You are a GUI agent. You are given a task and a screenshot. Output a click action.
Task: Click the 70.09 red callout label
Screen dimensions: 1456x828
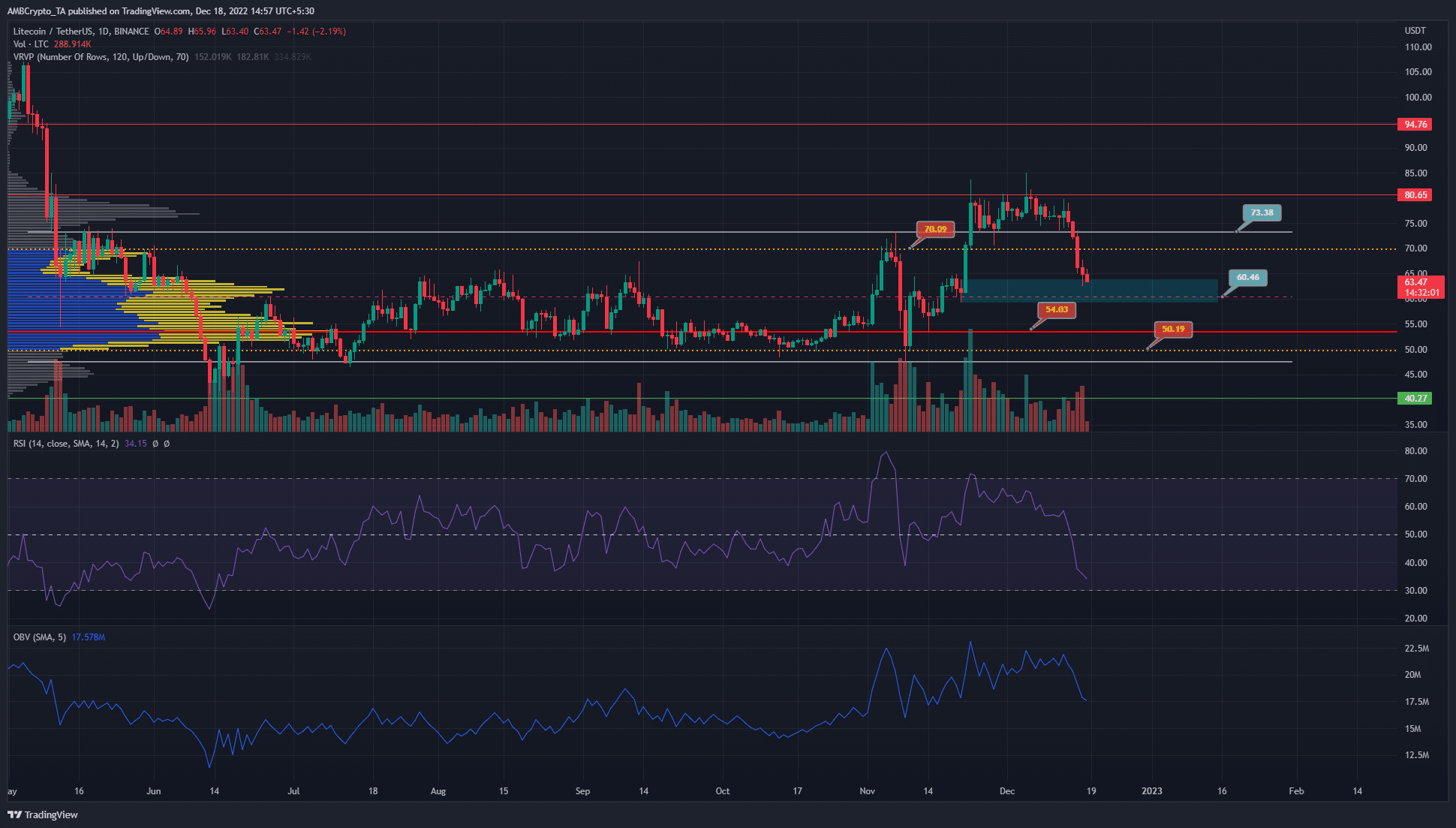pos(935,229)
